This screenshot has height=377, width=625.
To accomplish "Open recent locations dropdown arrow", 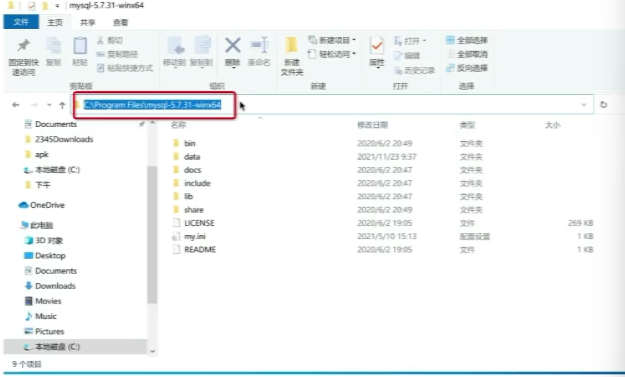I will pyautogui.click(x=49, y=105).
